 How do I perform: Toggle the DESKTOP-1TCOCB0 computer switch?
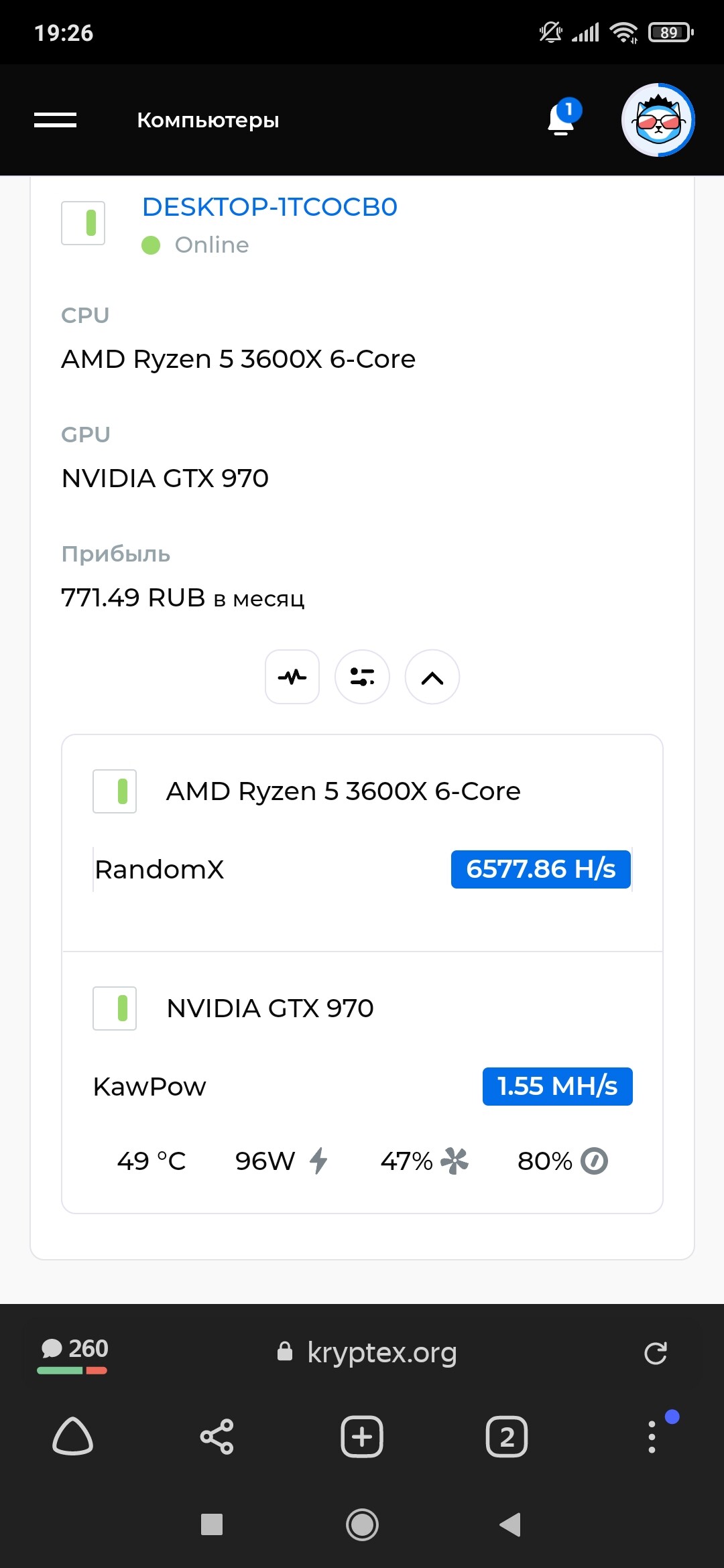[83, 223]
